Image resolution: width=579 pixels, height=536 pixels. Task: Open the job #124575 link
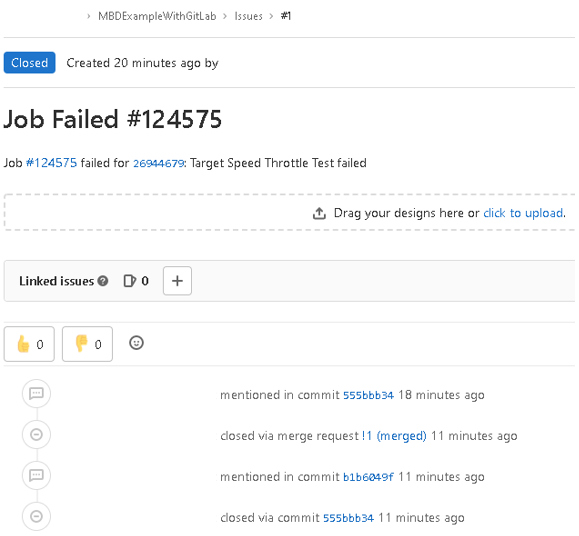click(51, 163)
